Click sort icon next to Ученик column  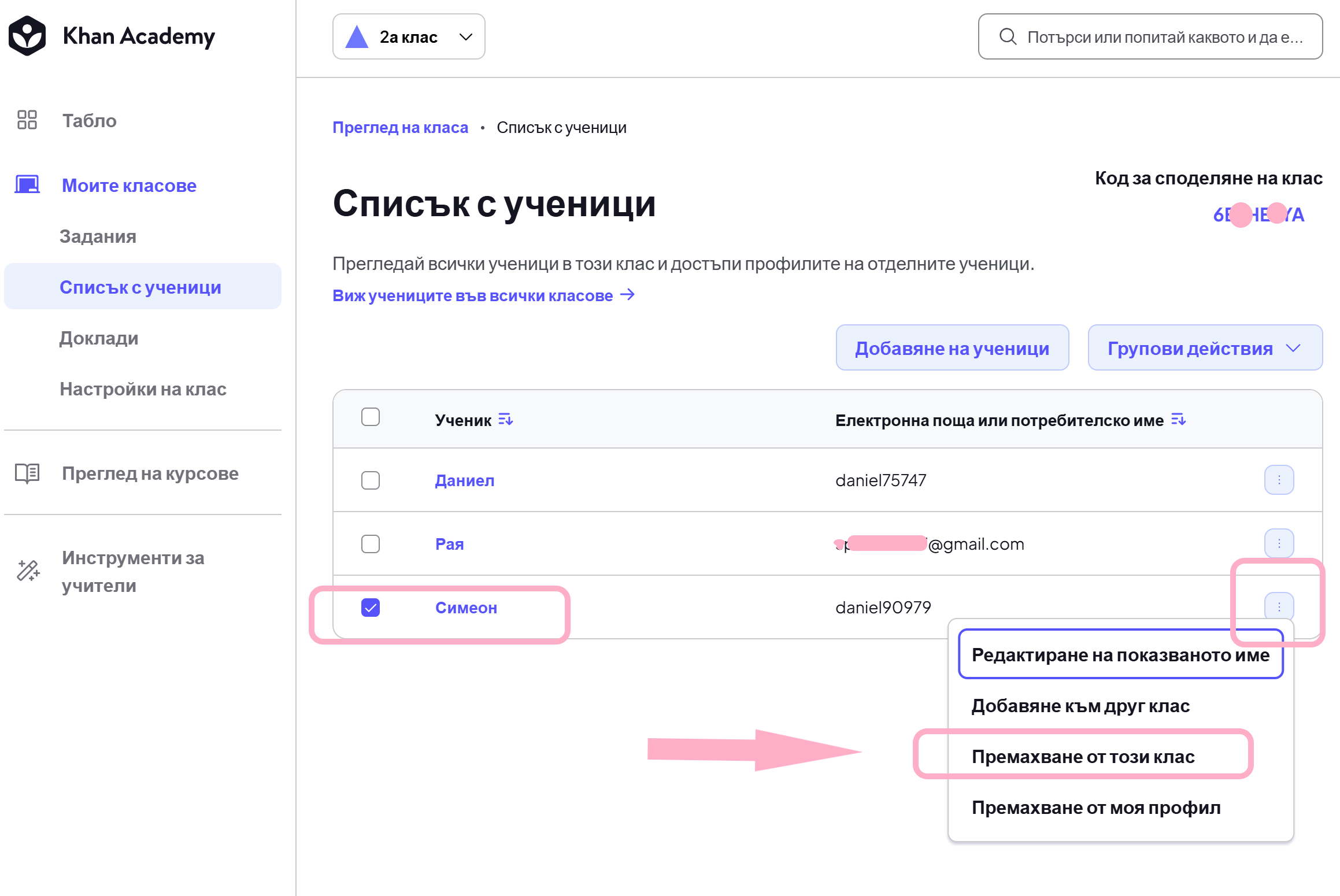tap(505, 420)
